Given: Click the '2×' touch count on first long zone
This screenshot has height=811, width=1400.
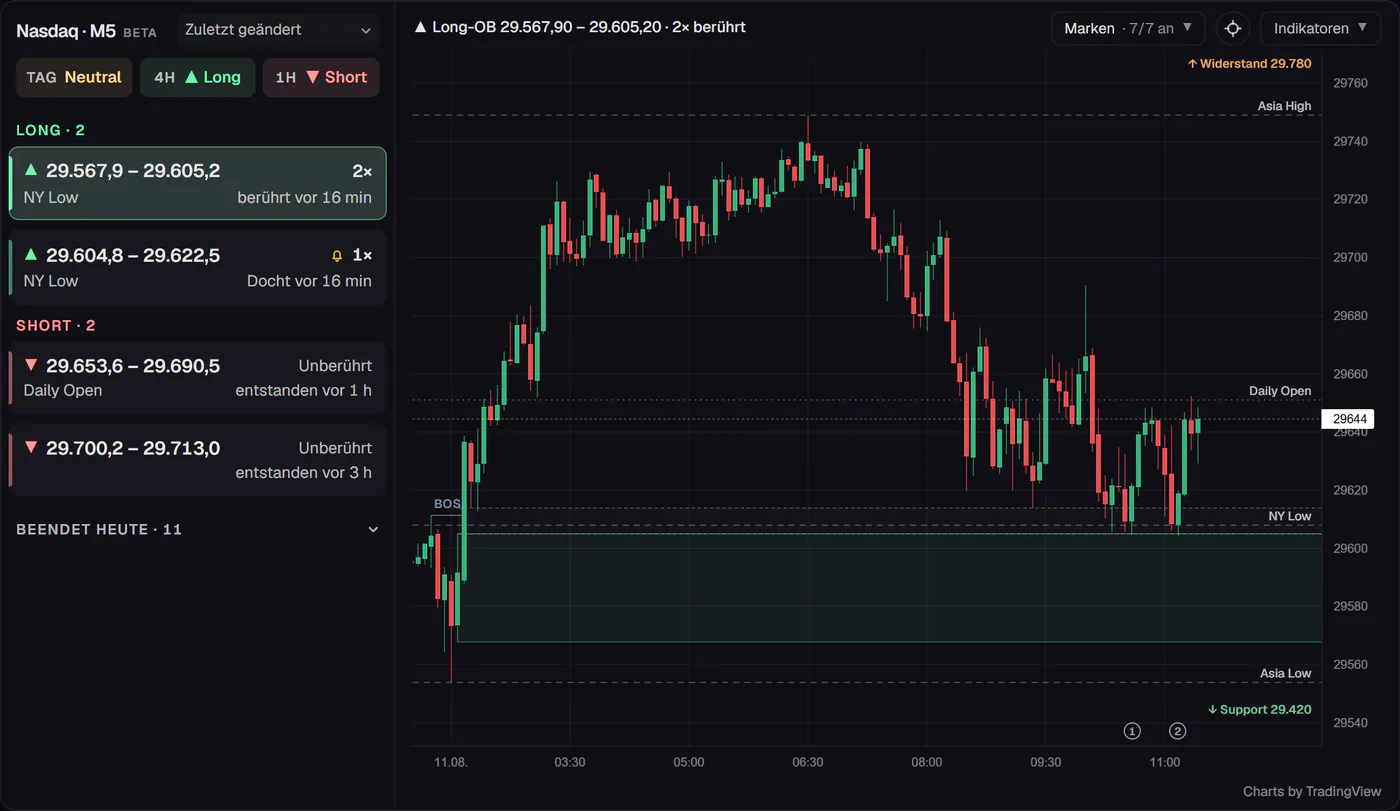Looking at the screenshot, I should coord(362,171).
